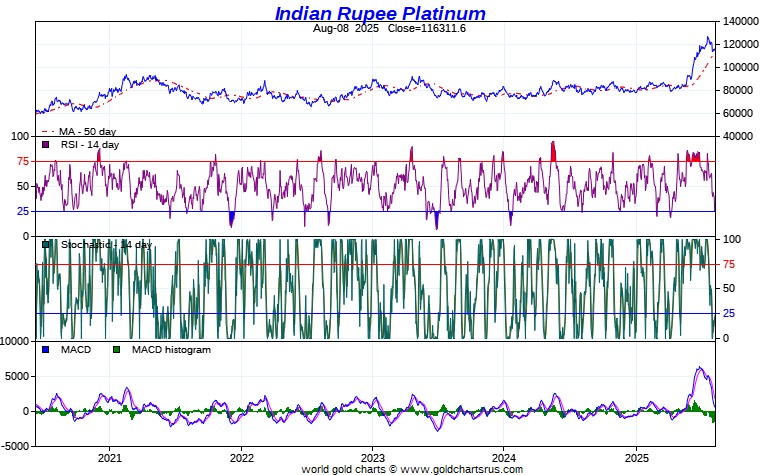Click the MACD histogram legend text
The image size is (760, 475).
(171, 349)
